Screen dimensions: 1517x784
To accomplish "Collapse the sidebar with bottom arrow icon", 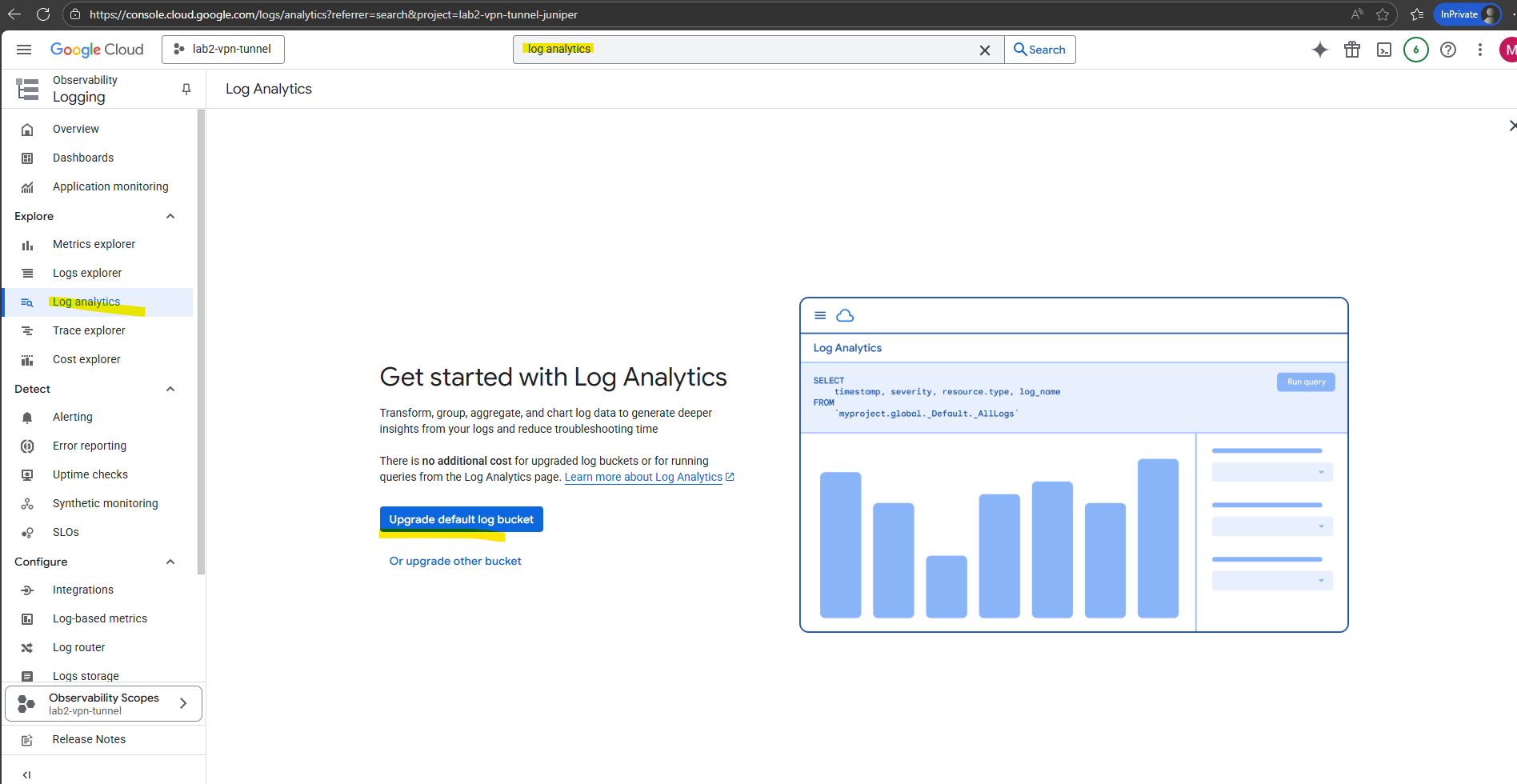I will (27, 774).
